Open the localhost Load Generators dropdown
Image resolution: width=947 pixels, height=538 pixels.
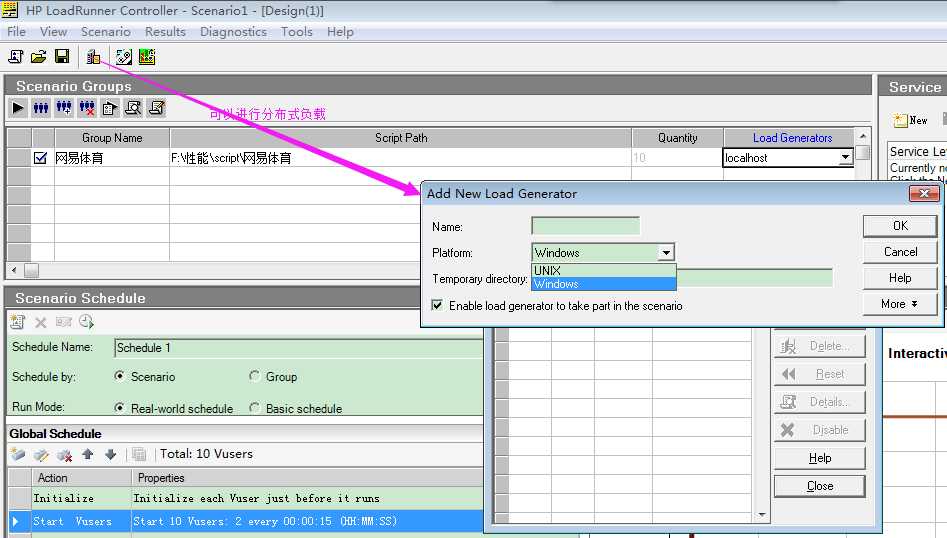click(846, 158)
